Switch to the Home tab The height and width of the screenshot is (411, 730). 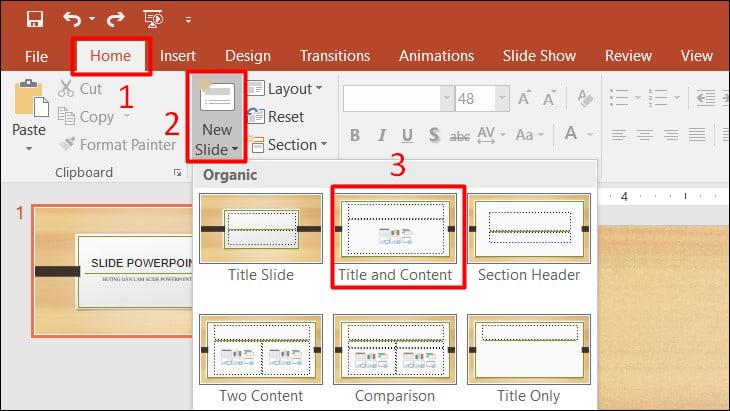click(x=110, y=56)
